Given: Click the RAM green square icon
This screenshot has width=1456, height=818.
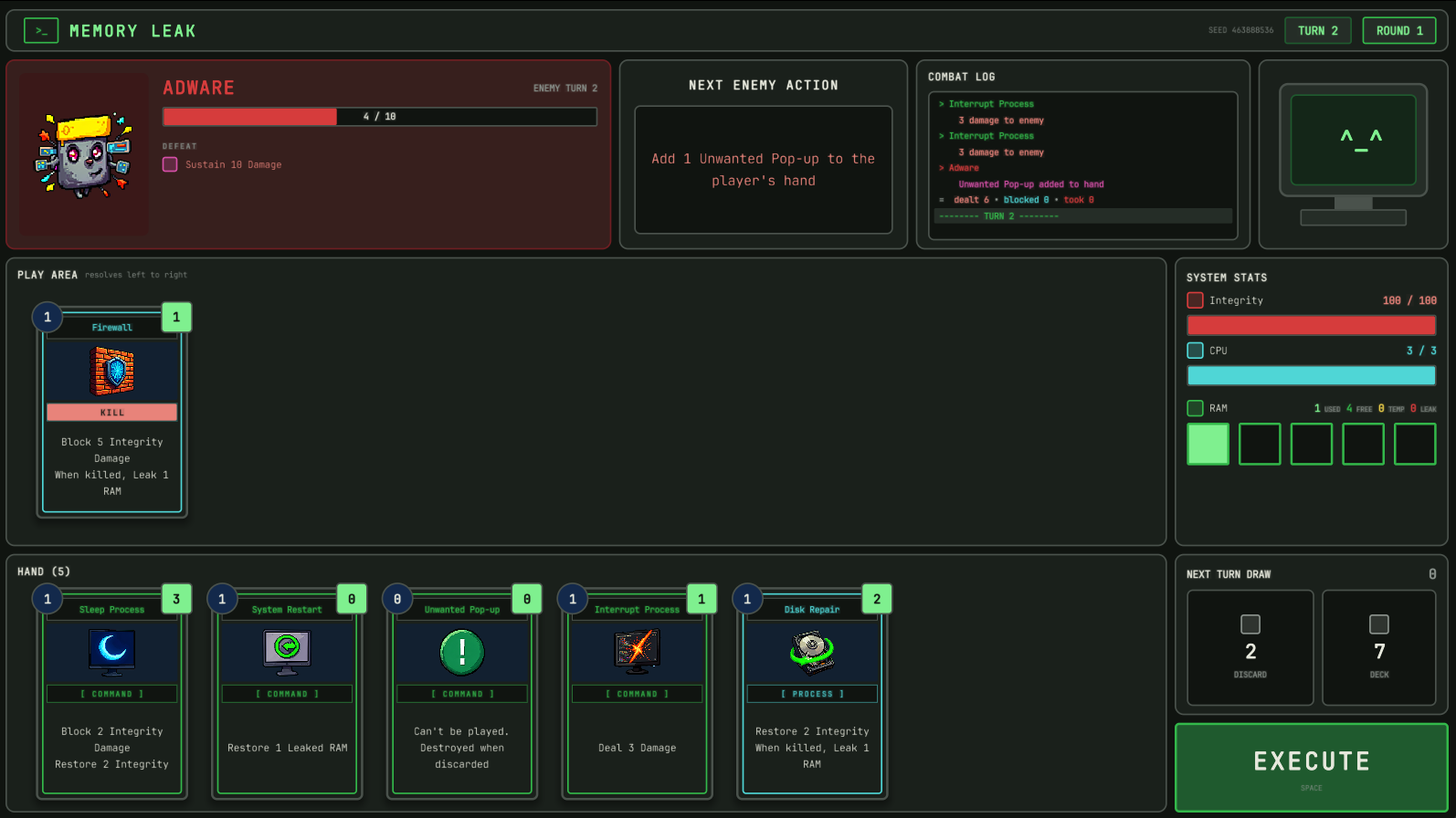Looking at the screenshot, I should click(1195, 408).
